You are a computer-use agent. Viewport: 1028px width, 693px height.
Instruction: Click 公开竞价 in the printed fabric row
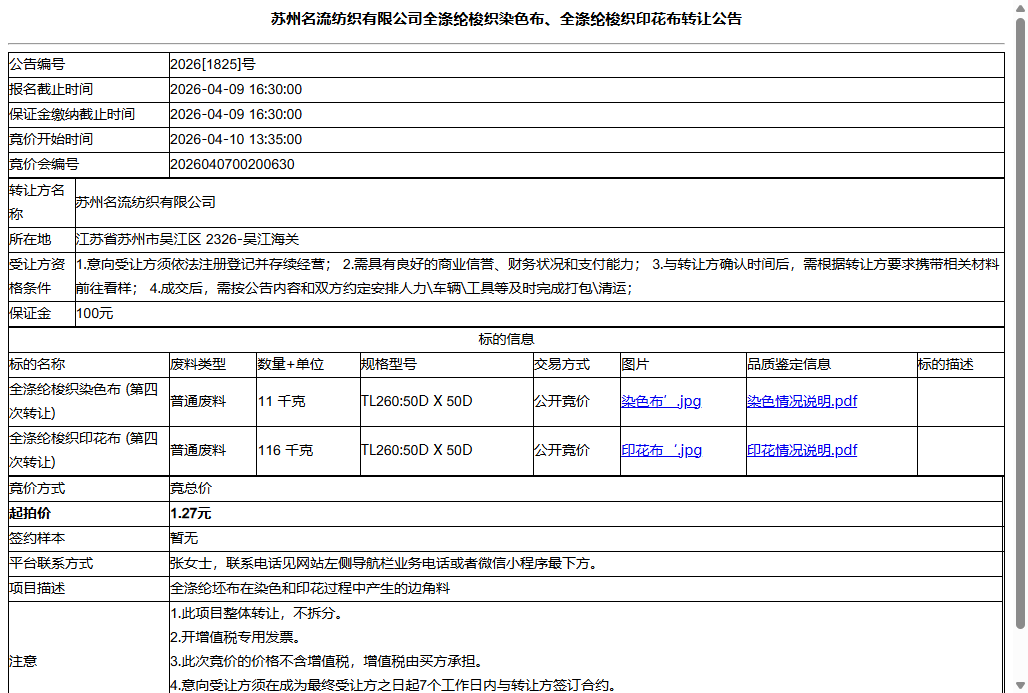(562, 450)
